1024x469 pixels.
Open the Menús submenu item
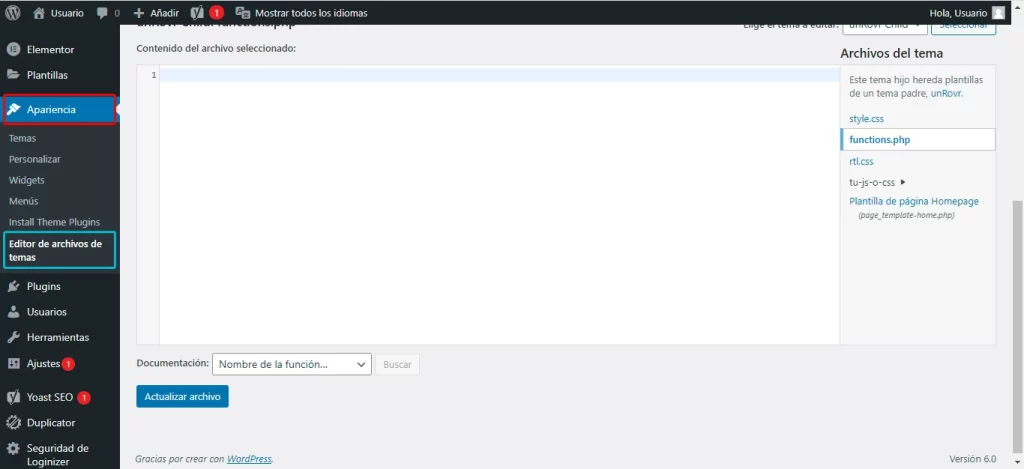click(x=24, y=201)
